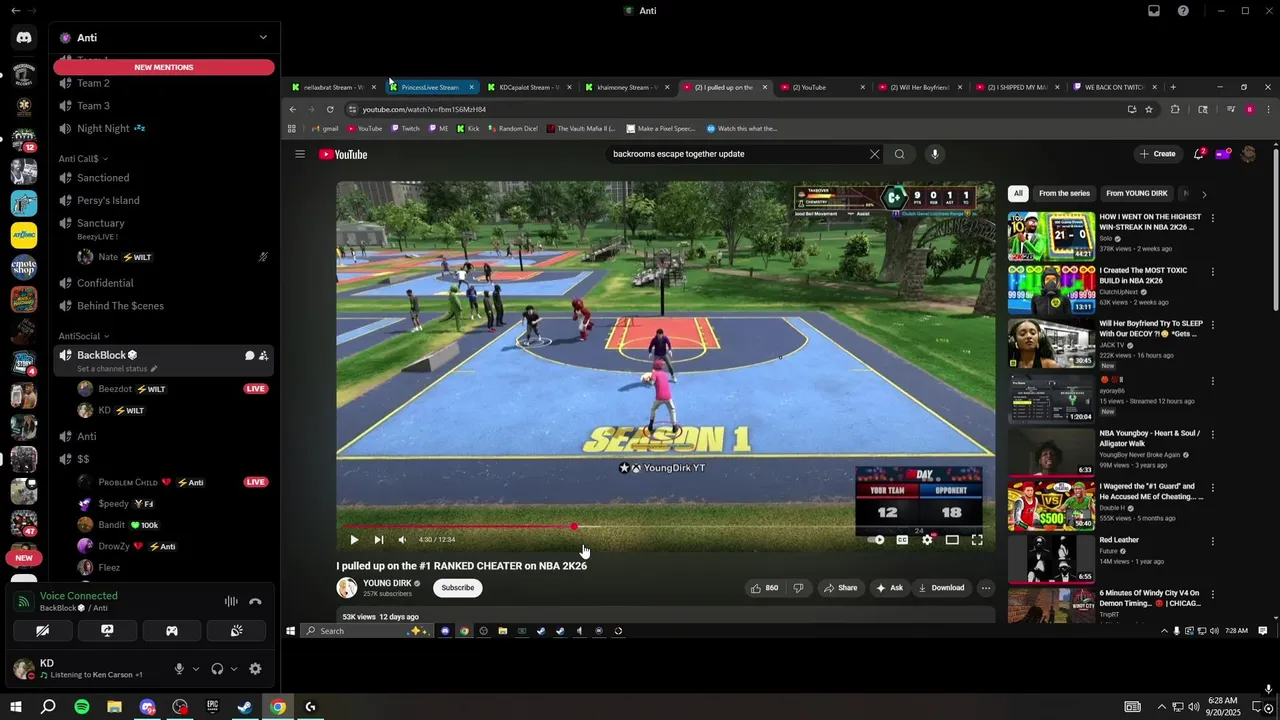Switch video to theater mode

coord(952,539)
